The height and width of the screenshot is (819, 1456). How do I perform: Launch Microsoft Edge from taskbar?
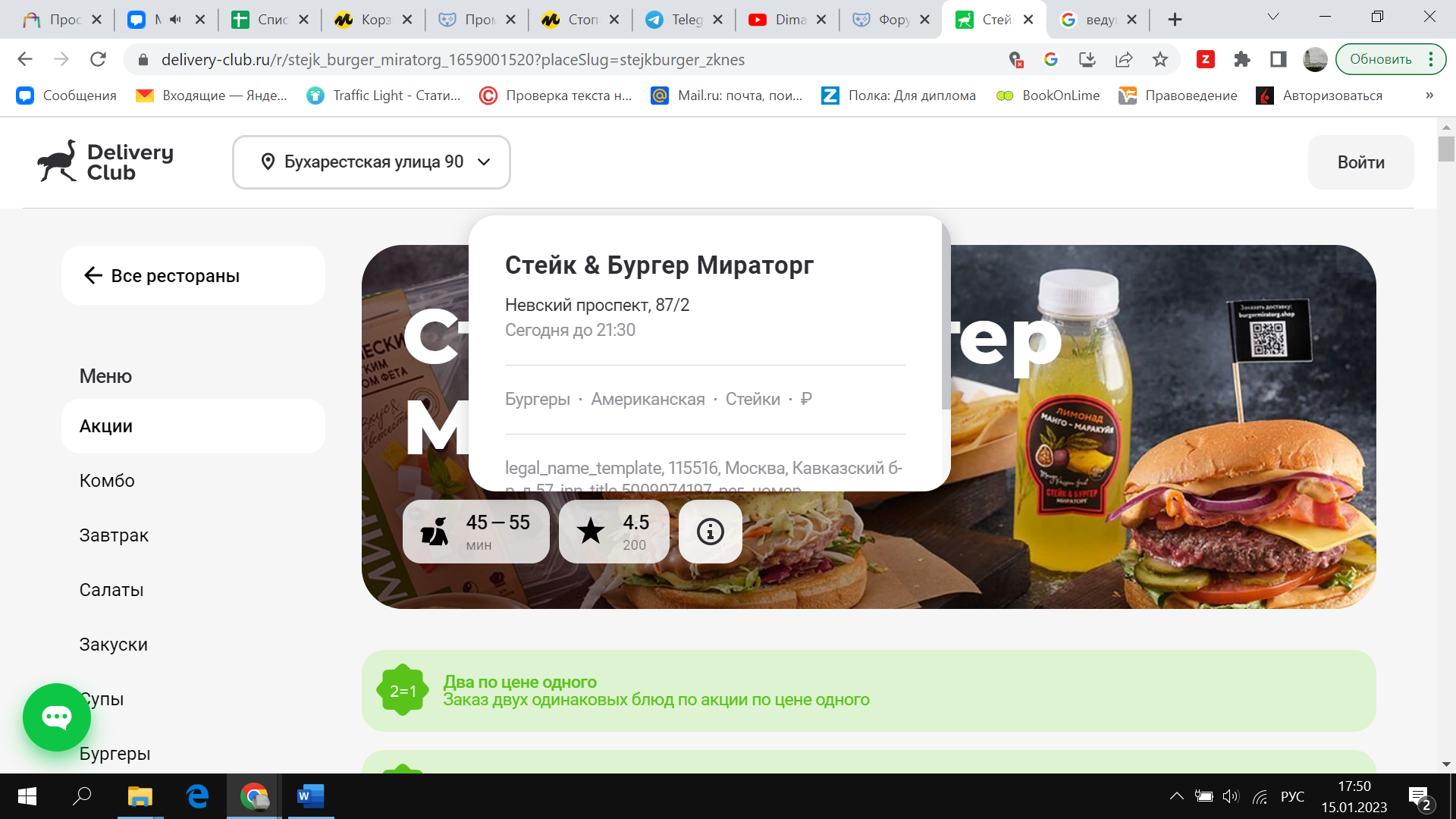coord(197,796)
